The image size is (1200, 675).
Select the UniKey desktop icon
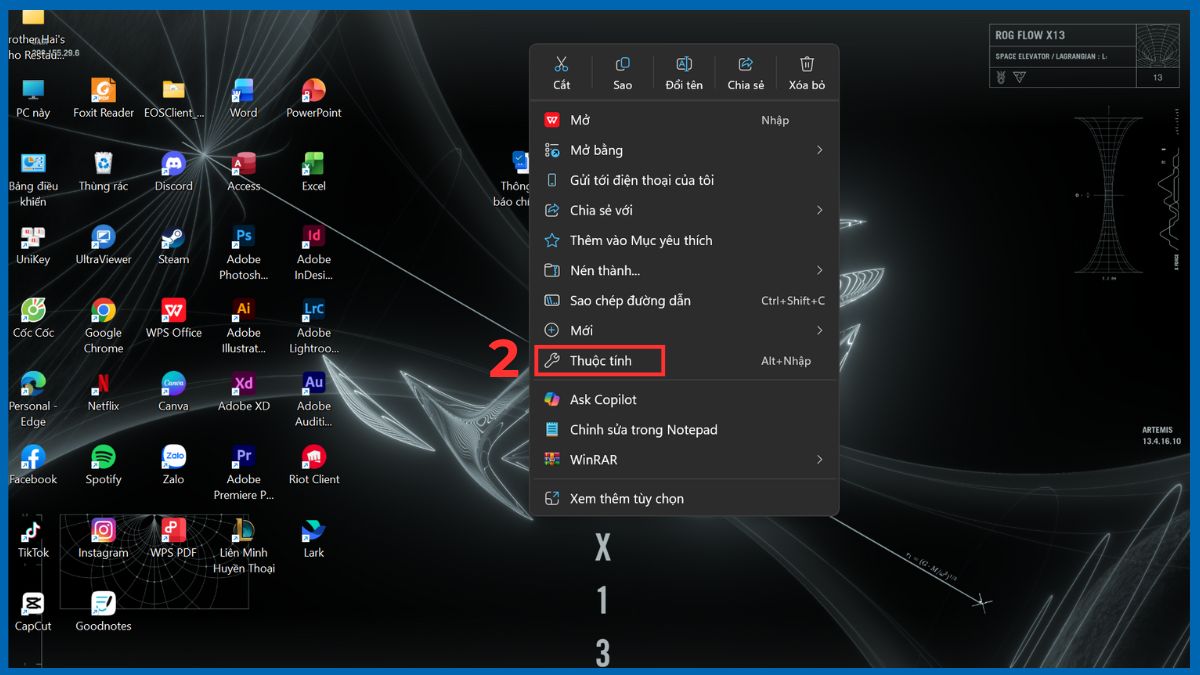pos(33,245)
